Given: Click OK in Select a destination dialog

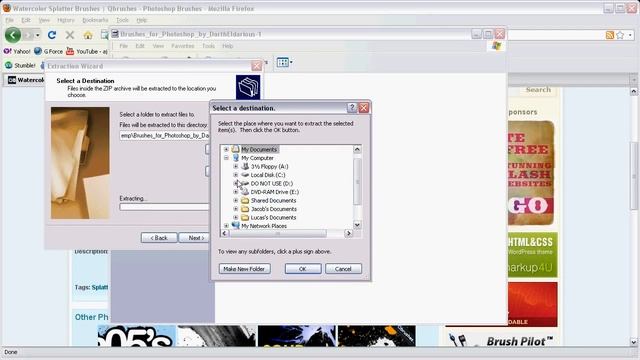Looking at the screenshot, I should tap(302, 269).
